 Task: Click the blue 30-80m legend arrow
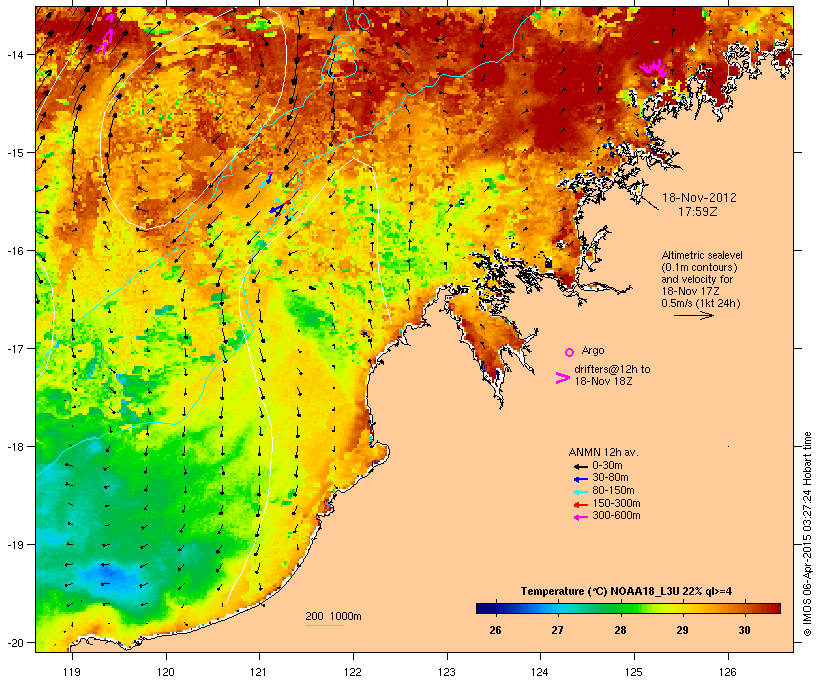580,479
